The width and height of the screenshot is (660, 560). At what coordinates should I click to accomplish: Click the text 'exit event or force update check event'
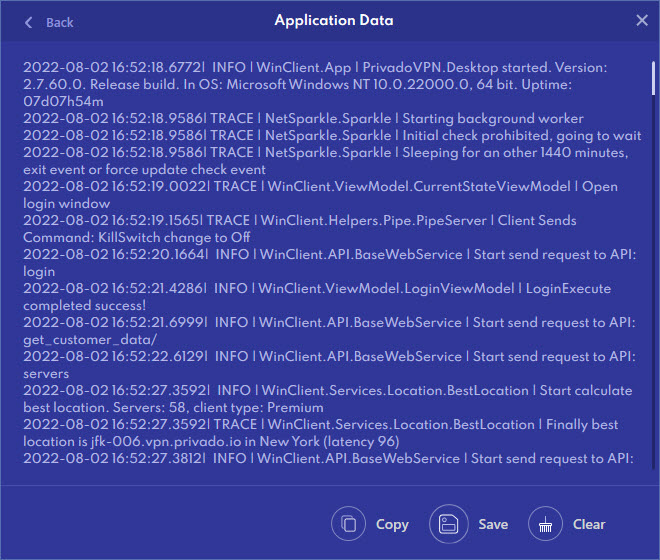click(x=144, y=170)
